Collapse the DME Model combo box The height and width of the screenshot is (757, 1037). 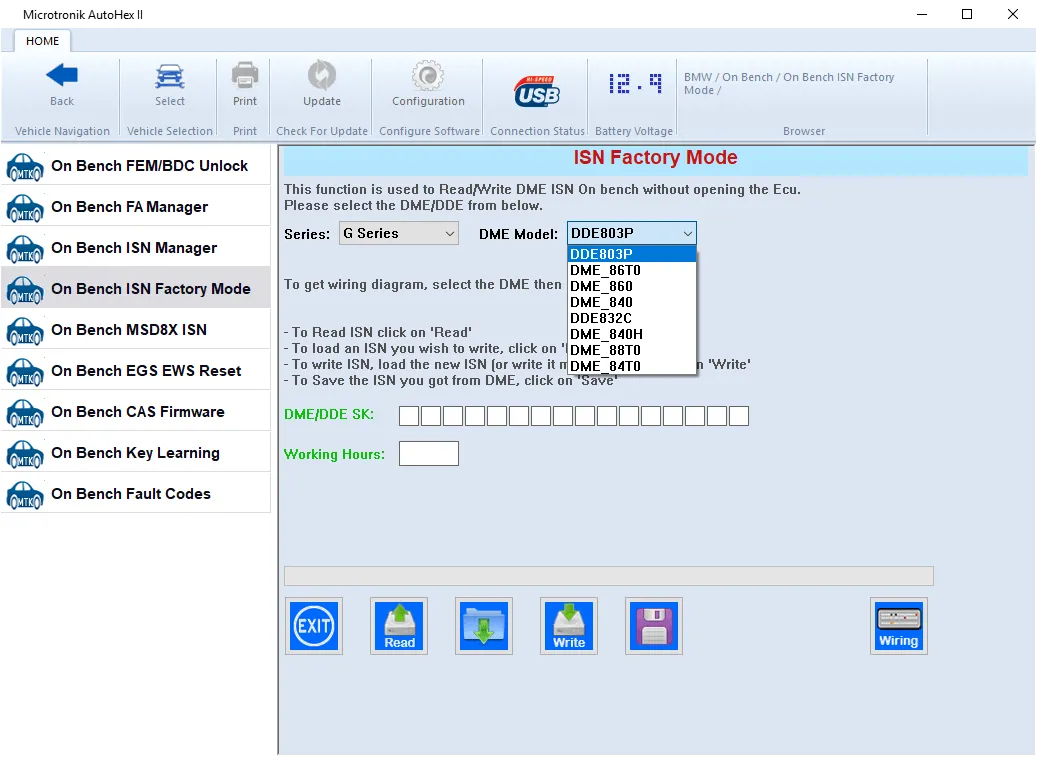(x=632, y=233)
